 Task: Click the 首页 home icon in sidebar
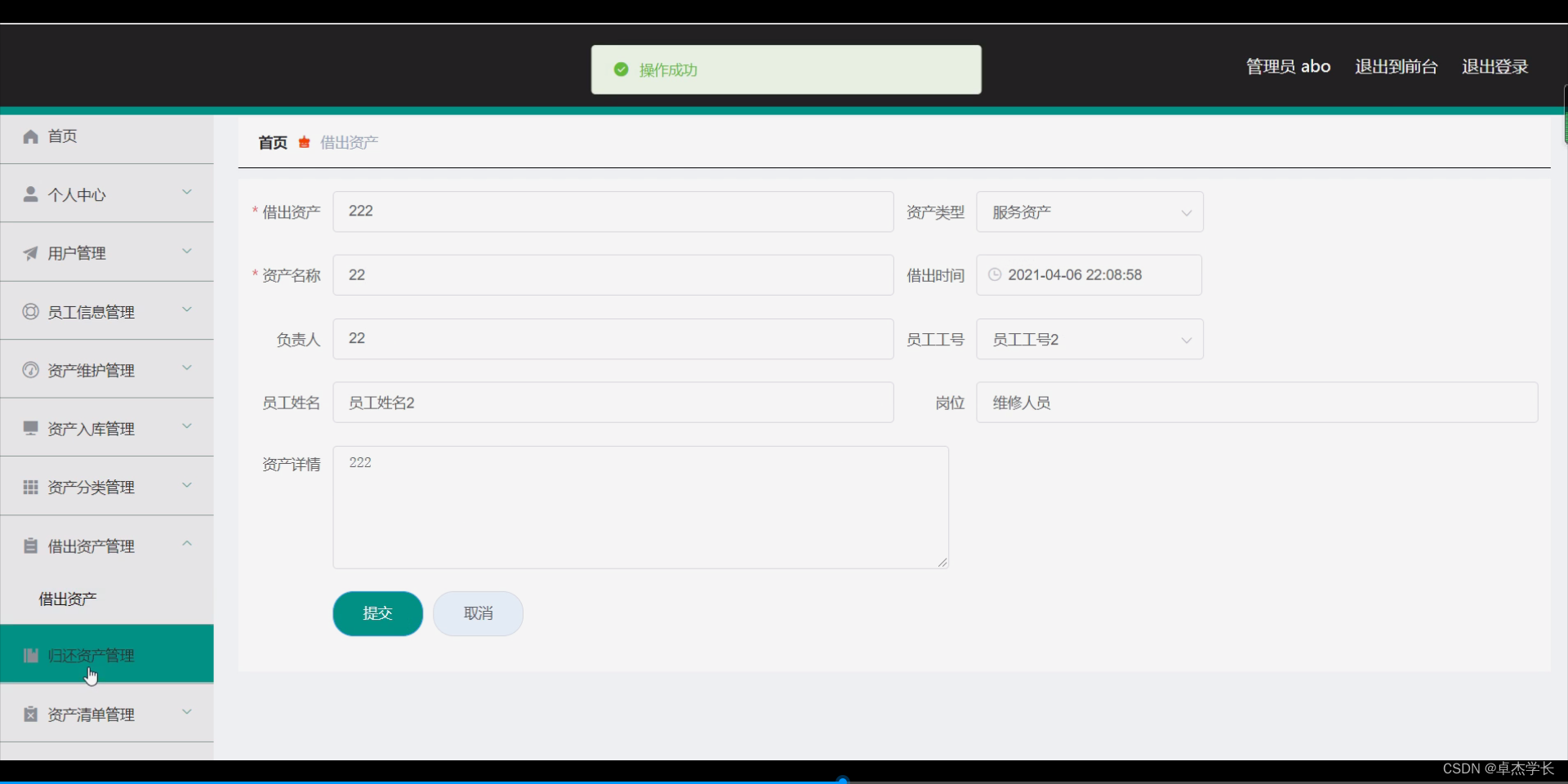(x=29, y=136)
